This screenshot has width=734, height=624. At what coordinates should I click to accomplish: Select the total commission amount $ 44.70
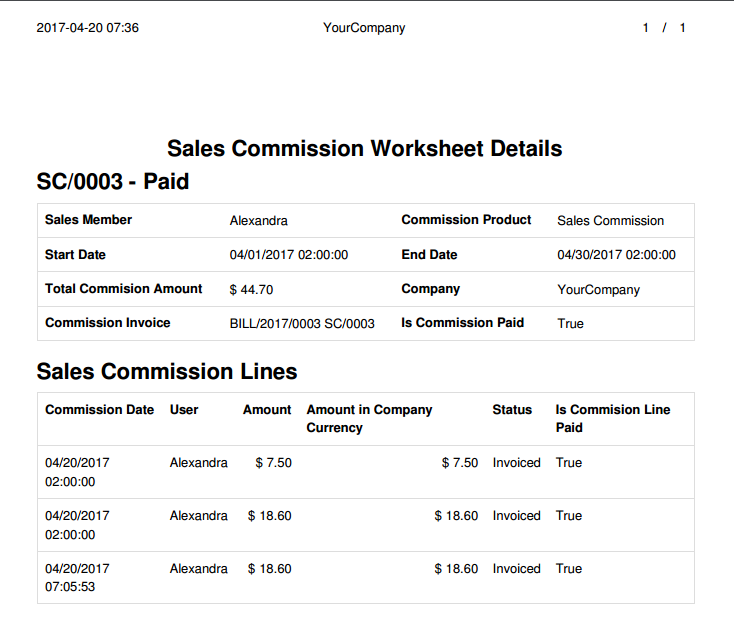251,290
